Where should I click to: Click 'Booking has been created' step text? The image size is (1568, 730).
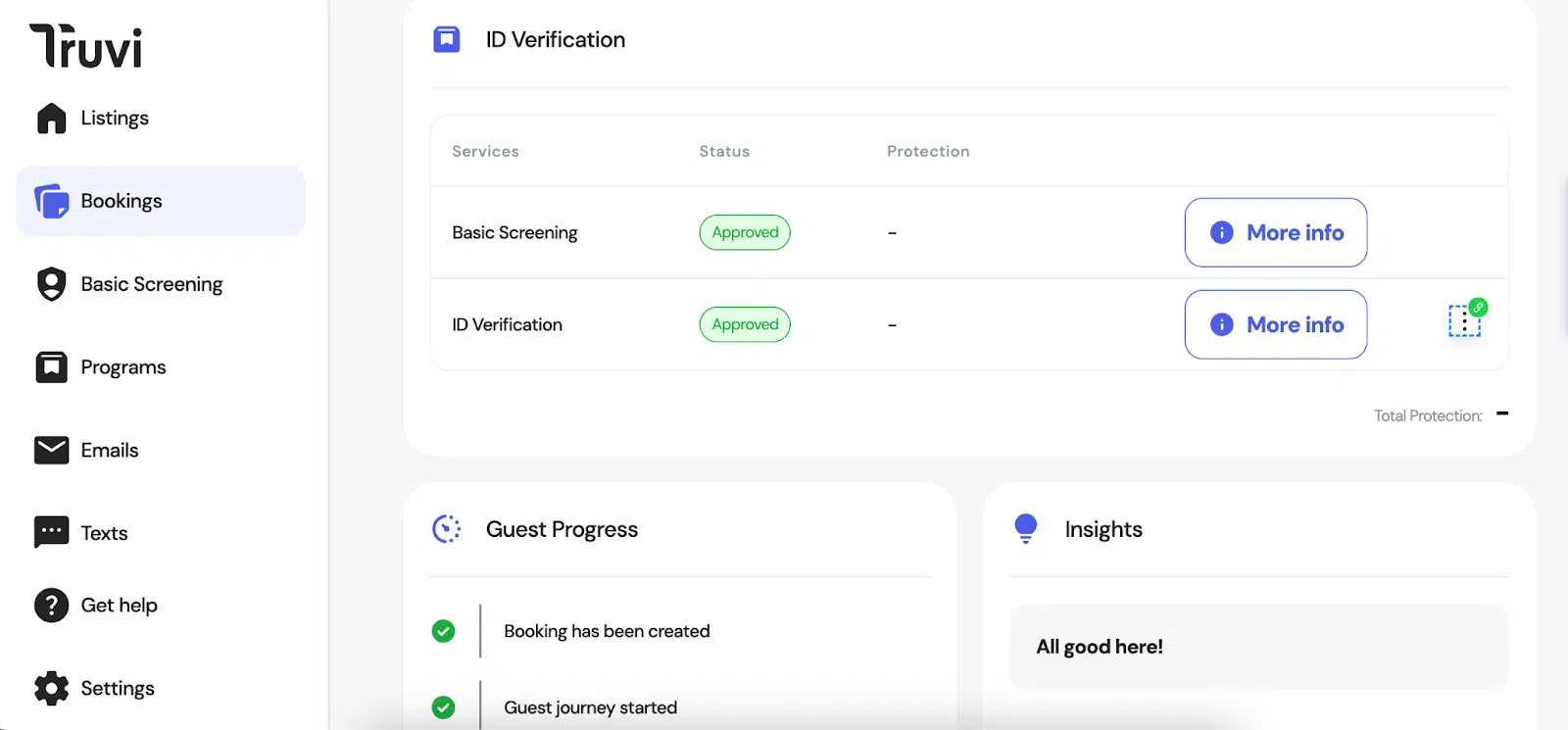tap(607, 631)
